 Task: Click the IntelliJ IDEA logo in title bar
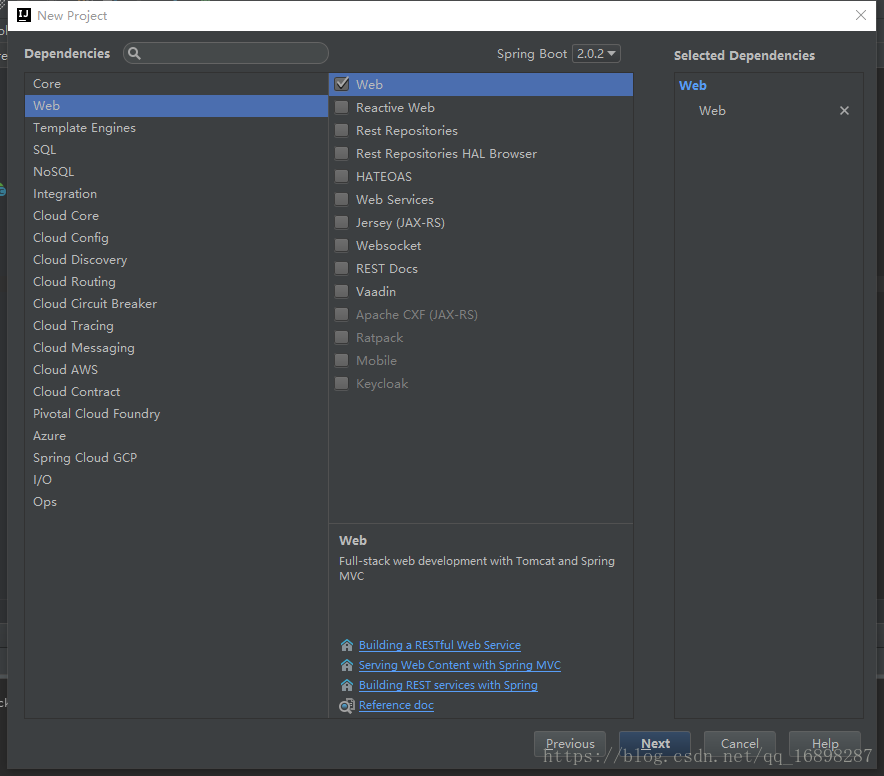coord(24,15)
